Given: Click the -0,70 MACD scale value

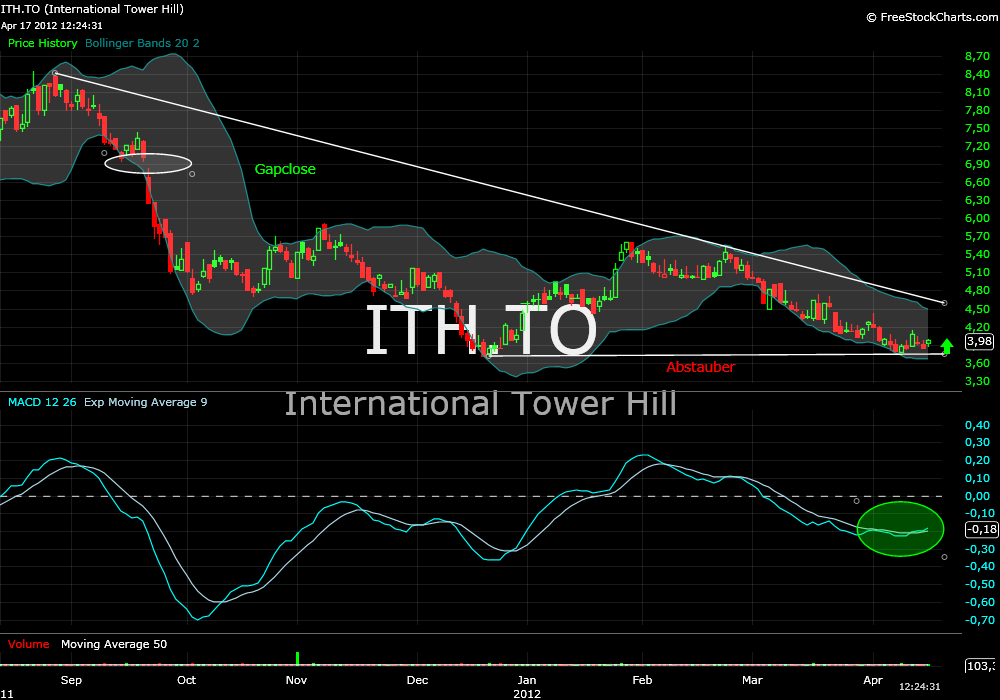Looking at the screenshot, I should [x=979, y=620].
